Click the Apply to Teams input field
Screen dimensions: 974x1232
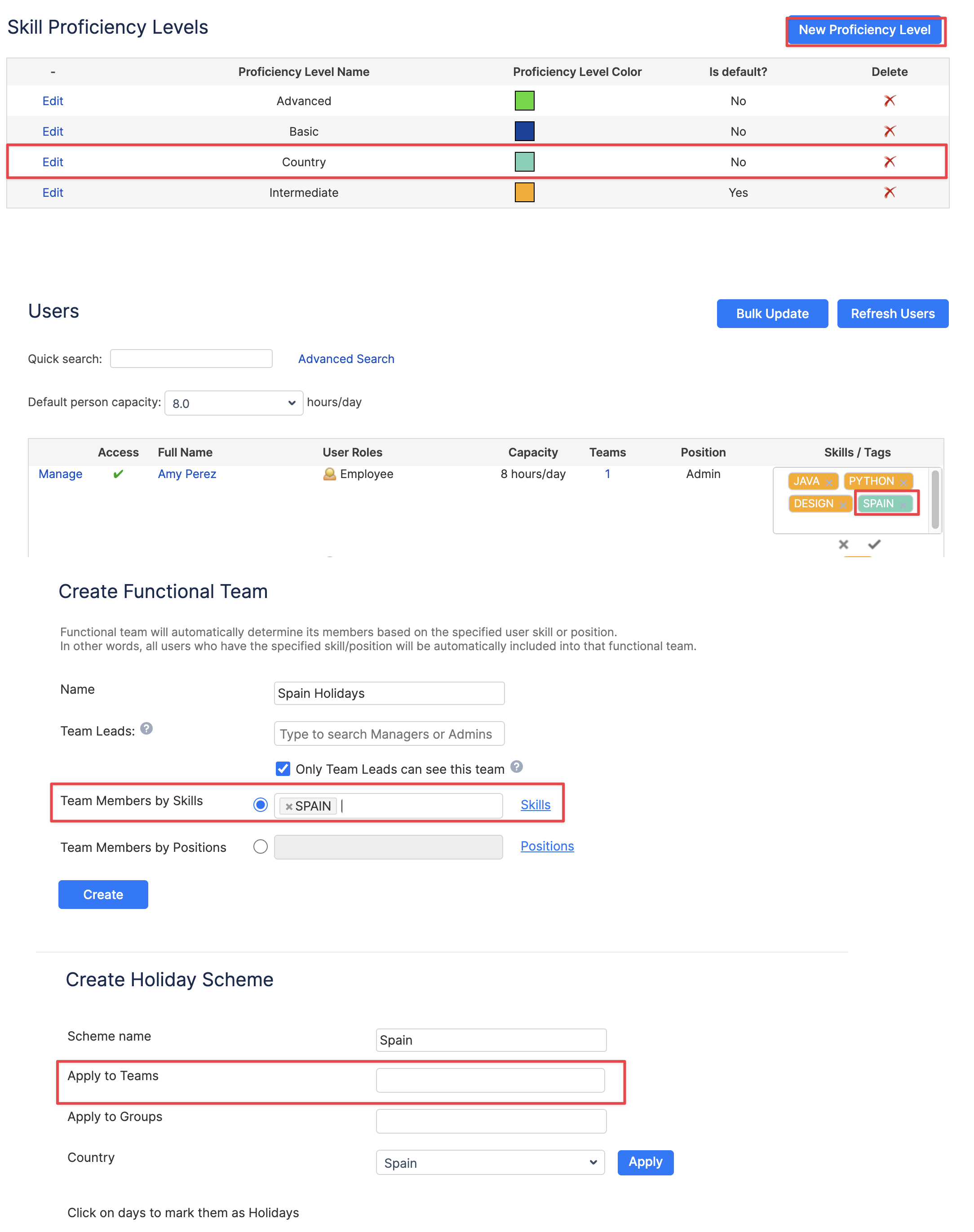491,1080
